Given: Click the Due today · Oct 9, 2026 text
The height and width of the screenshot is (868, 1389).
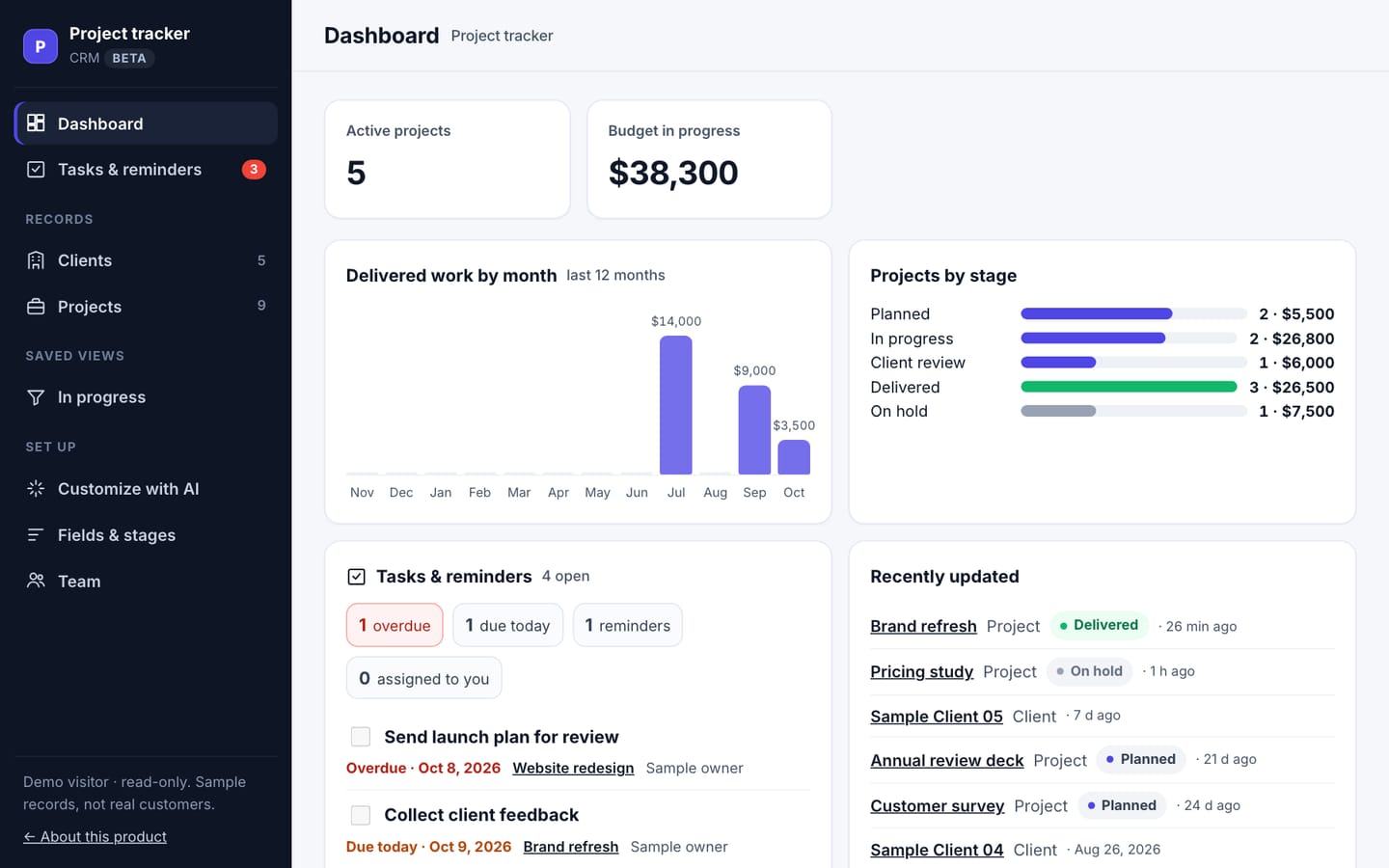Looking at the screenshot, I should 428,847.
